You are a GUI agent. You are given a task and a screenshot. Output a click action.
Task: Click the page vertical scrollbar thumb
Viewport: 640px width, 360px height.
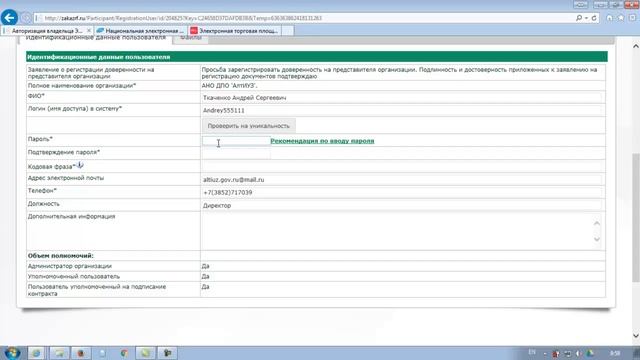click(636, 218)
